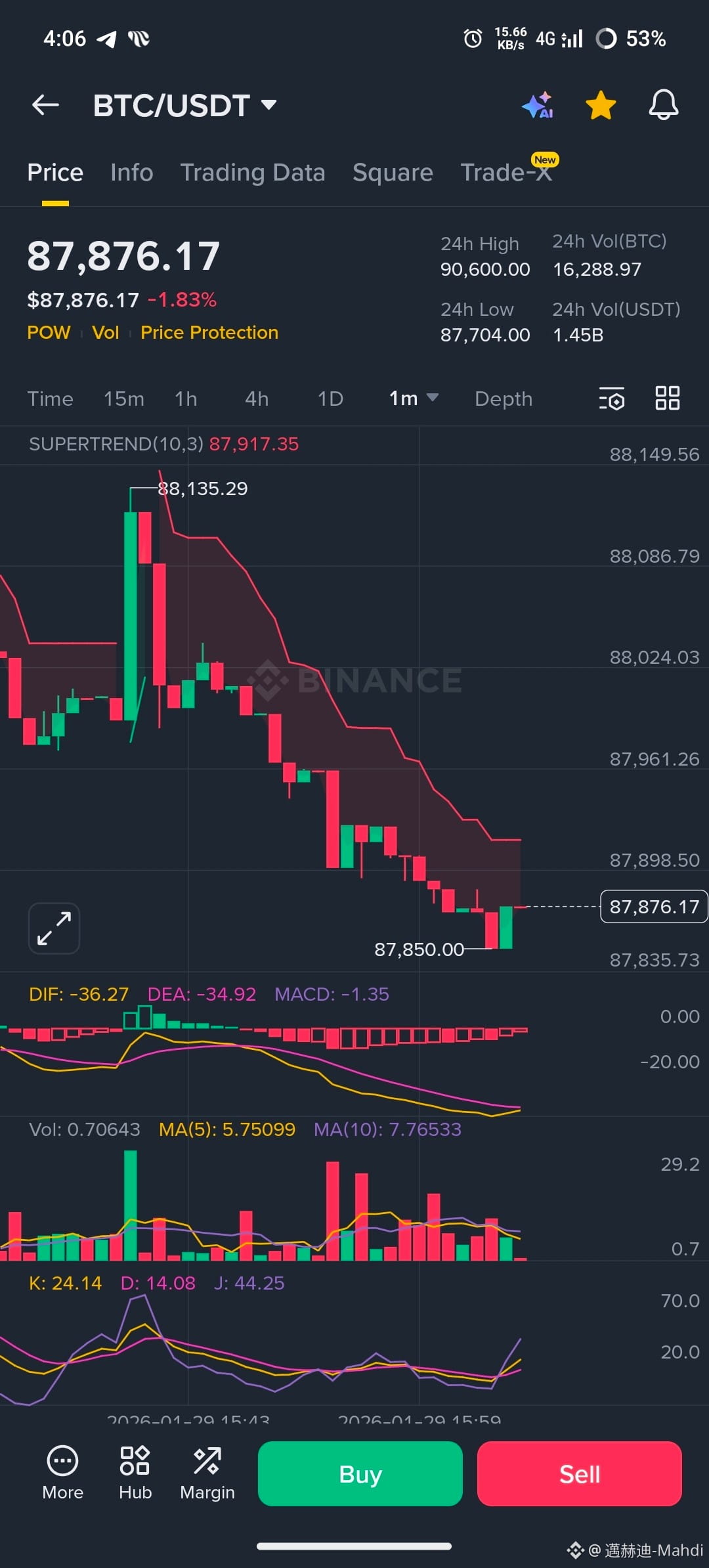This screenshot has width=709, height=1568.
Task: Open the chart layout grid icon
Action: [x=667, y=398]
